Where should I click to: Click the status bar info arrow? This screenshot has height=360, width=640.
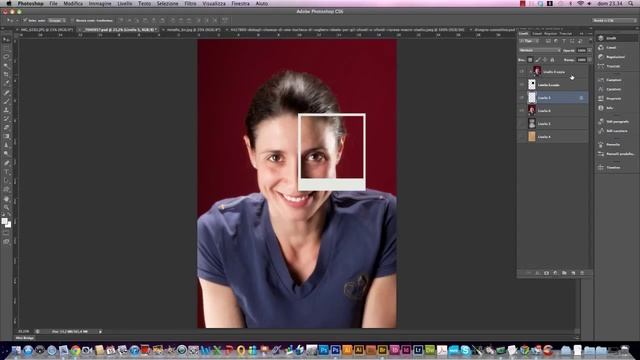tap(100, 331)
